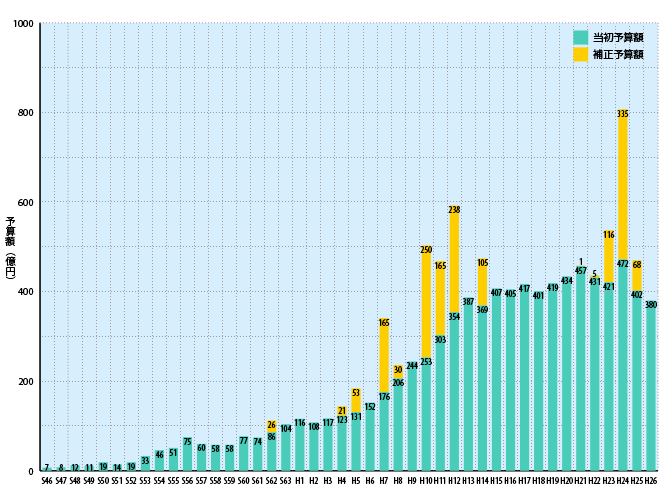This screenshot has height=500, width=670.
Task: Click the 405 value on the H16 bar
Action: click(510, 294)
